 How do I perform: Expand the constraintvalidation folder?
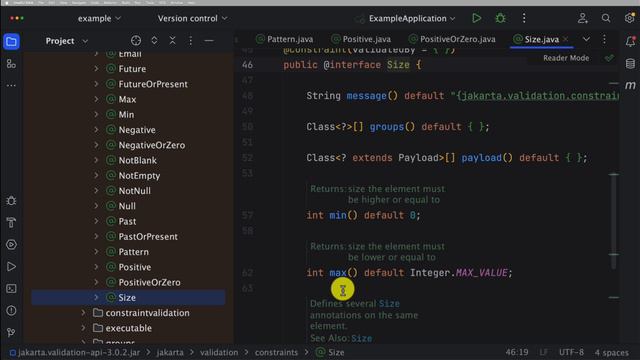83,313
